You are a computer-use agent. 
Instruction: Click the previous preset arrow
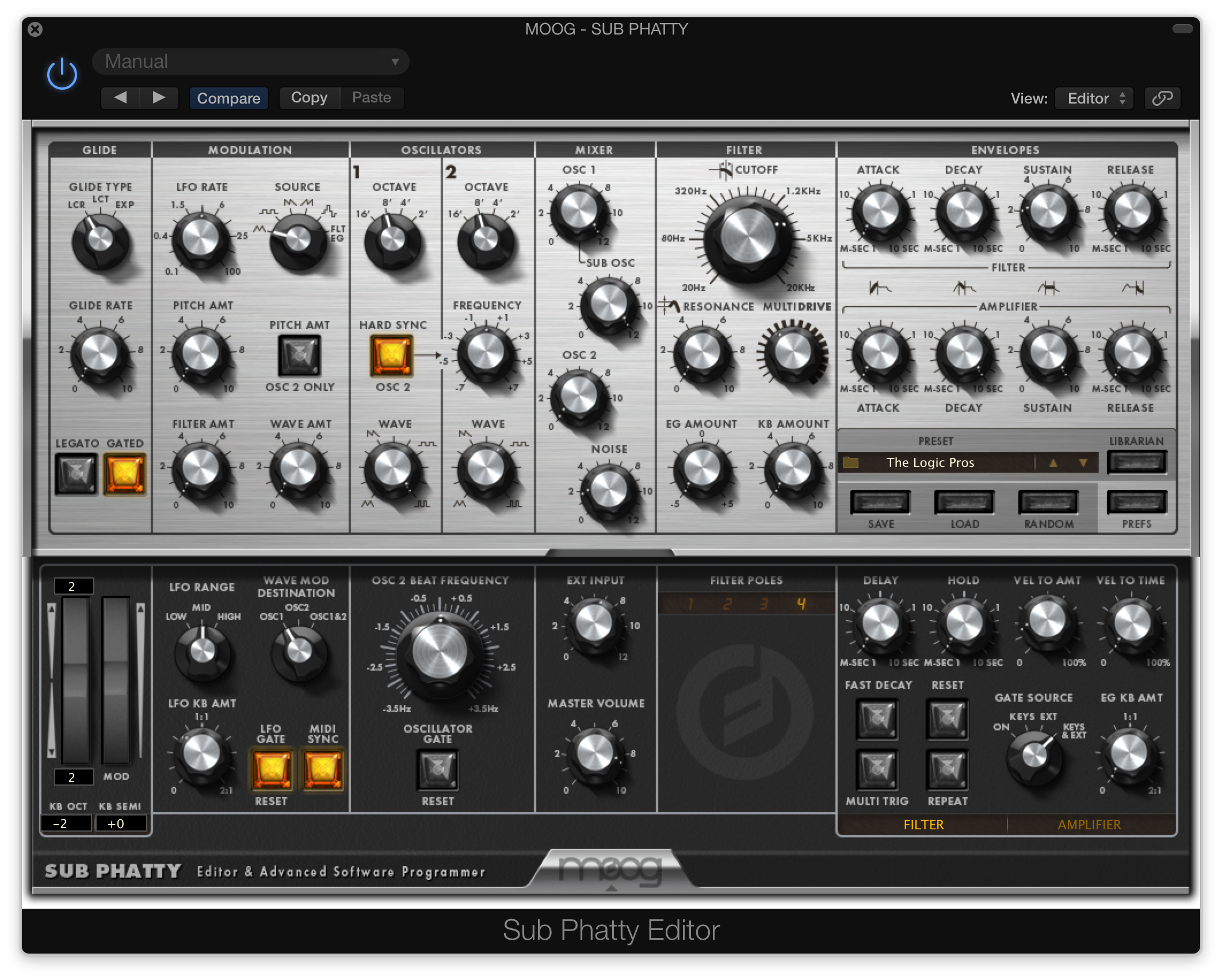pyautogui.click(x=121, y=98)
